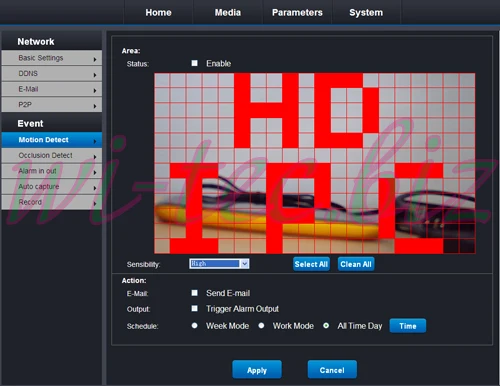Image resolution: width=500 pixels, height=386 pixels.
Task: Tick the Enable status checkbox
Action: (x=194, y=63)
